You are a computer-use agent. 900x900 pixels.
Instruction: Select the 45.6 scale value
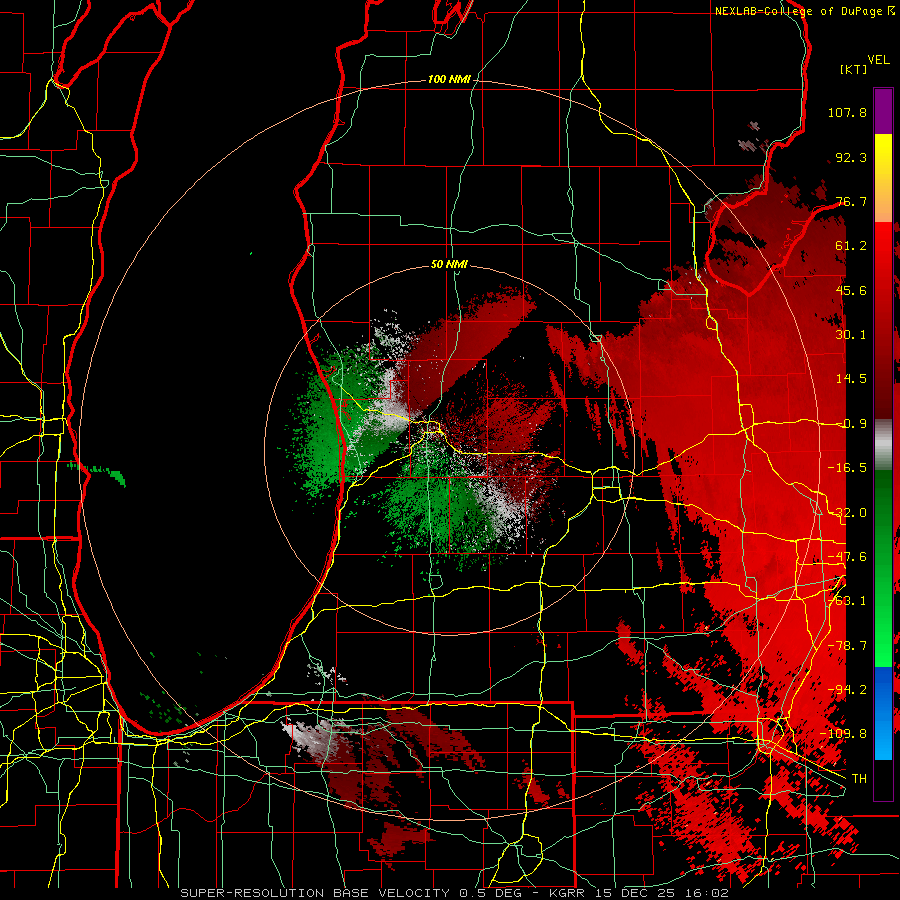pyautogui.click(x=851, y=290)
